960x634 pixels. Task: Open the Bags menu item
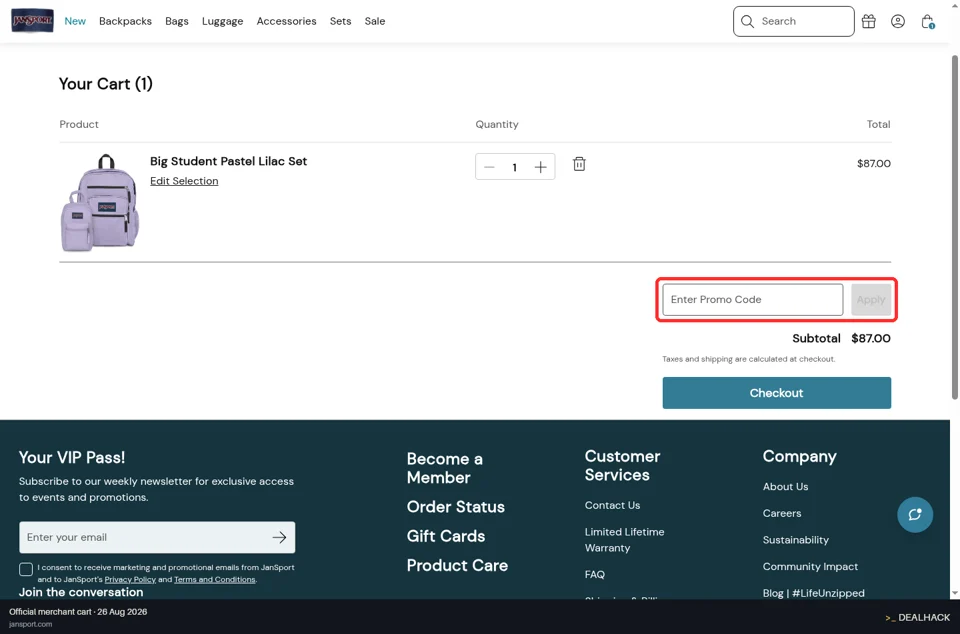point(177,21)
